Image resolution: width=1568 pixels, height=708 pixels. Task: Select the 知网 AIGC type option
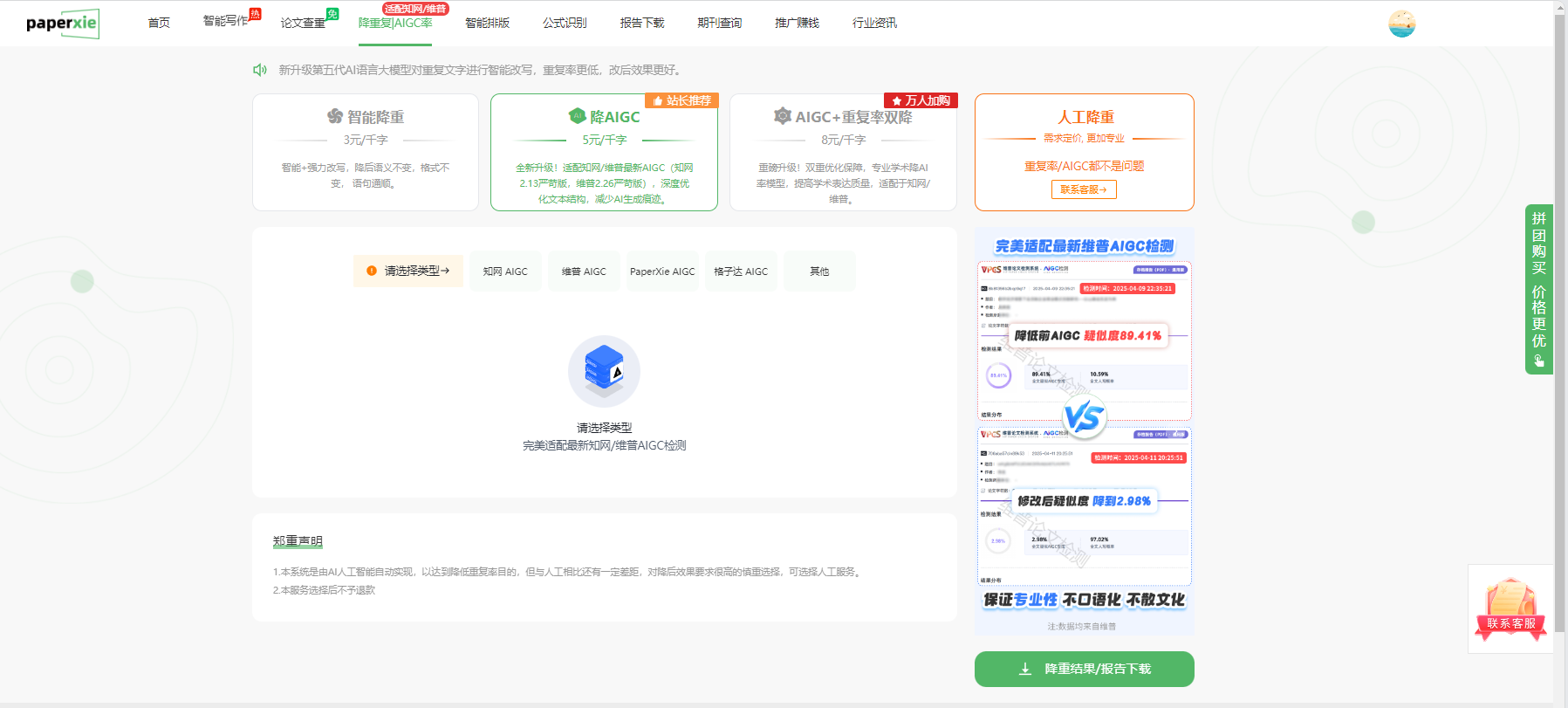pos(505,272)
